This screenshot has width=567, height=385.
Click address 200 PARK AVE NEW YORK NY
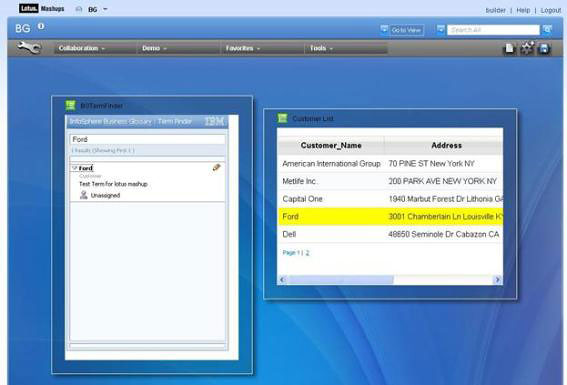click(443, 181)
